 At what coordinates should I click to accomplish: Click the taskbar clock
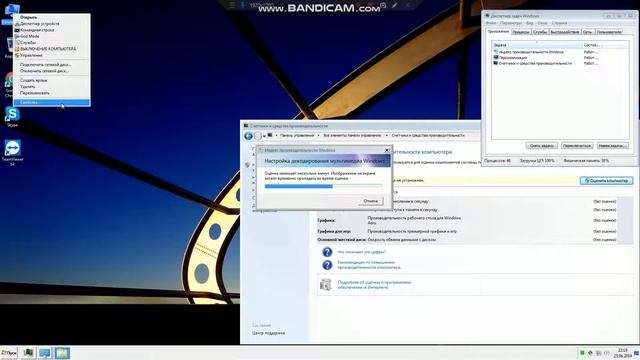[x=622, y=353]
